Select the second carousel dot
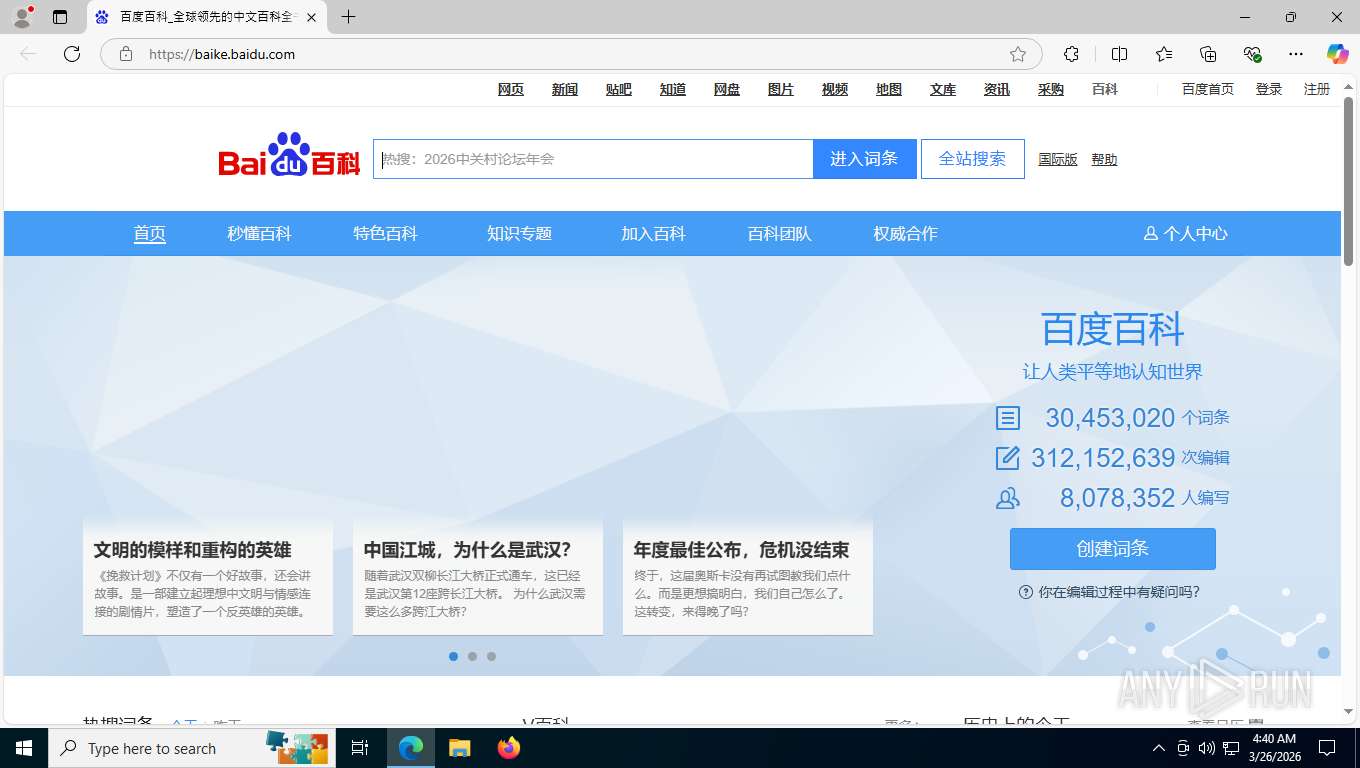Viewport: 1360px width, 768px height. [x=472, y=657]
